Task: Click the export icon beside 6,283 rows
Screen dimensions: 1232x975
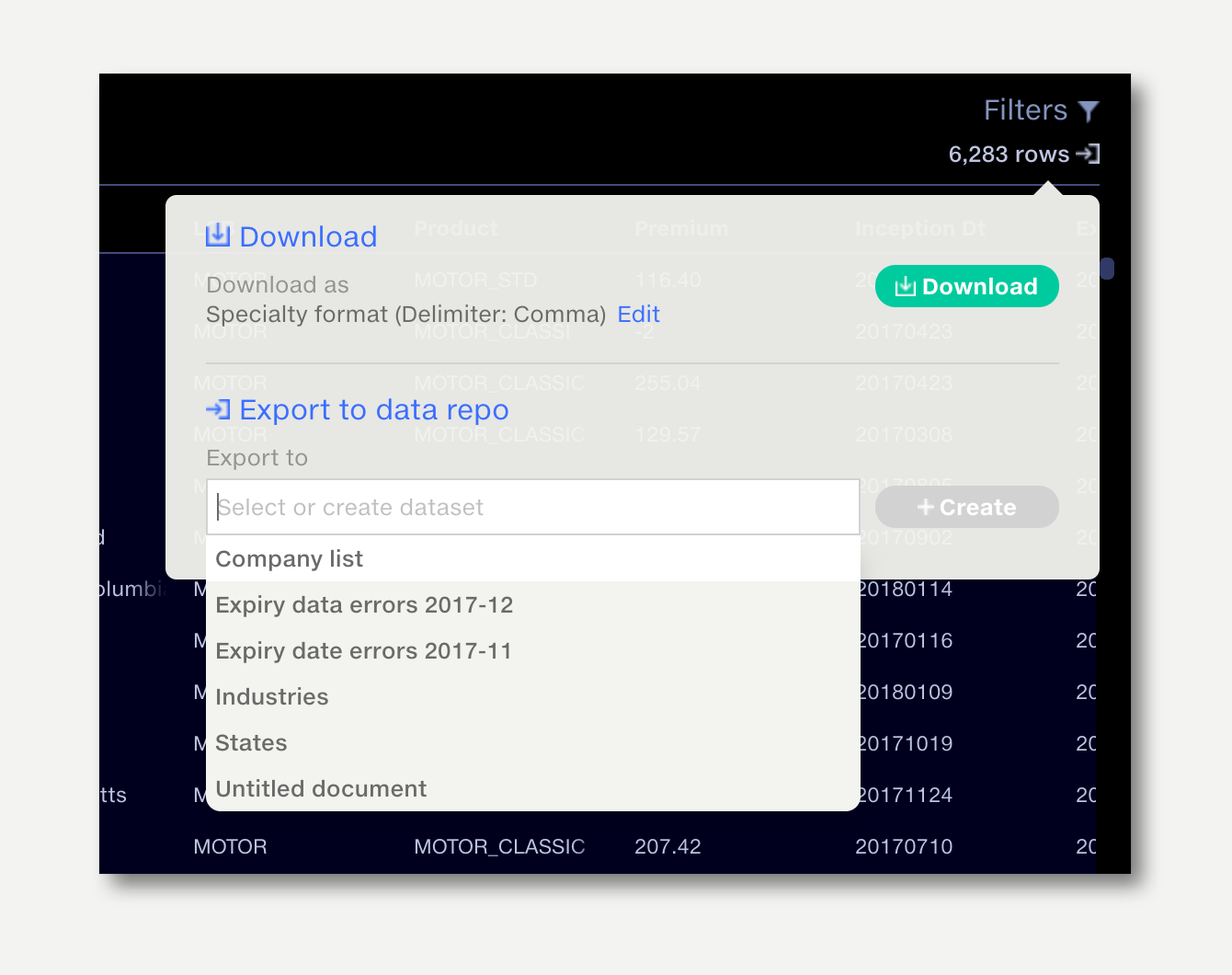Action: pyautogui.click(x=1089, y=154)
